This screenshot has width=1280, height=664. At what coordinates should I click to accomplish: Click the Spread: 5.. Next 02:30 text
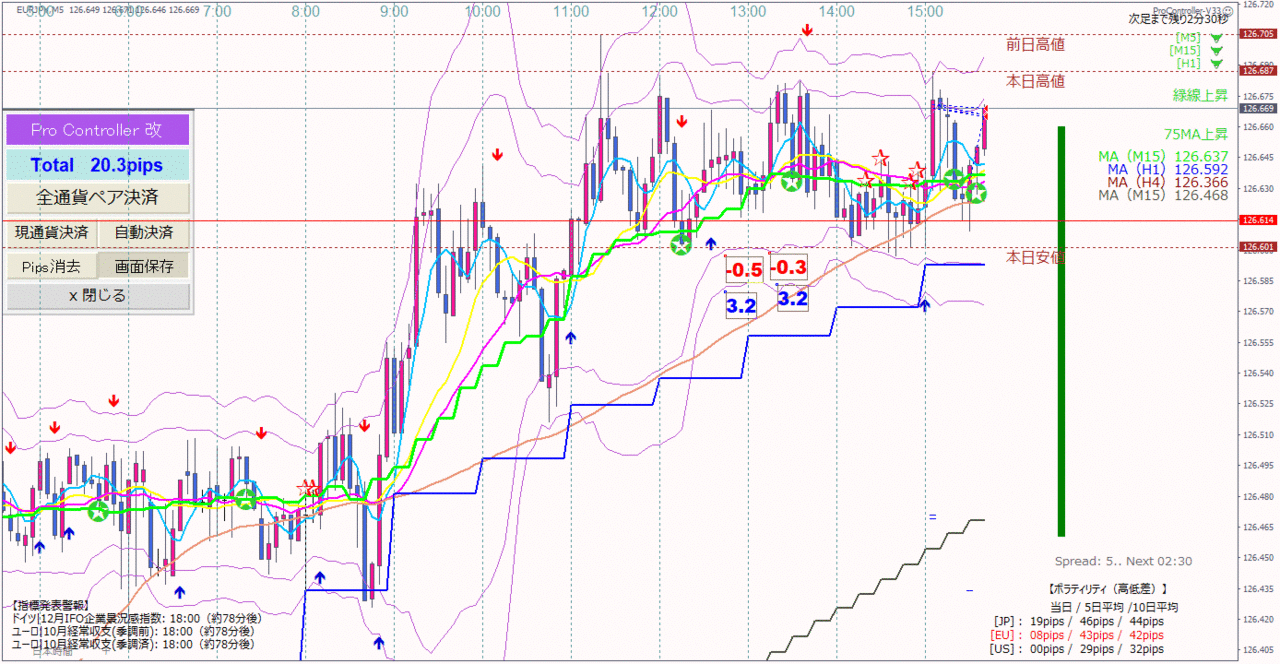1123,562
